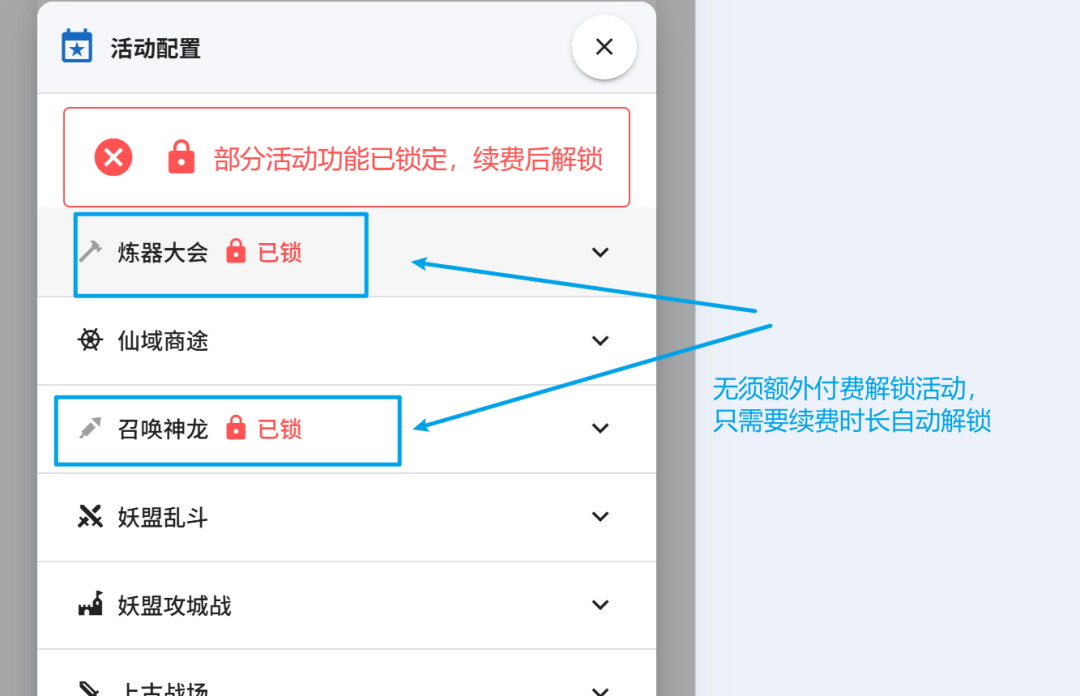Click the hammer icon for 炼器大会

tap(90, 252)
